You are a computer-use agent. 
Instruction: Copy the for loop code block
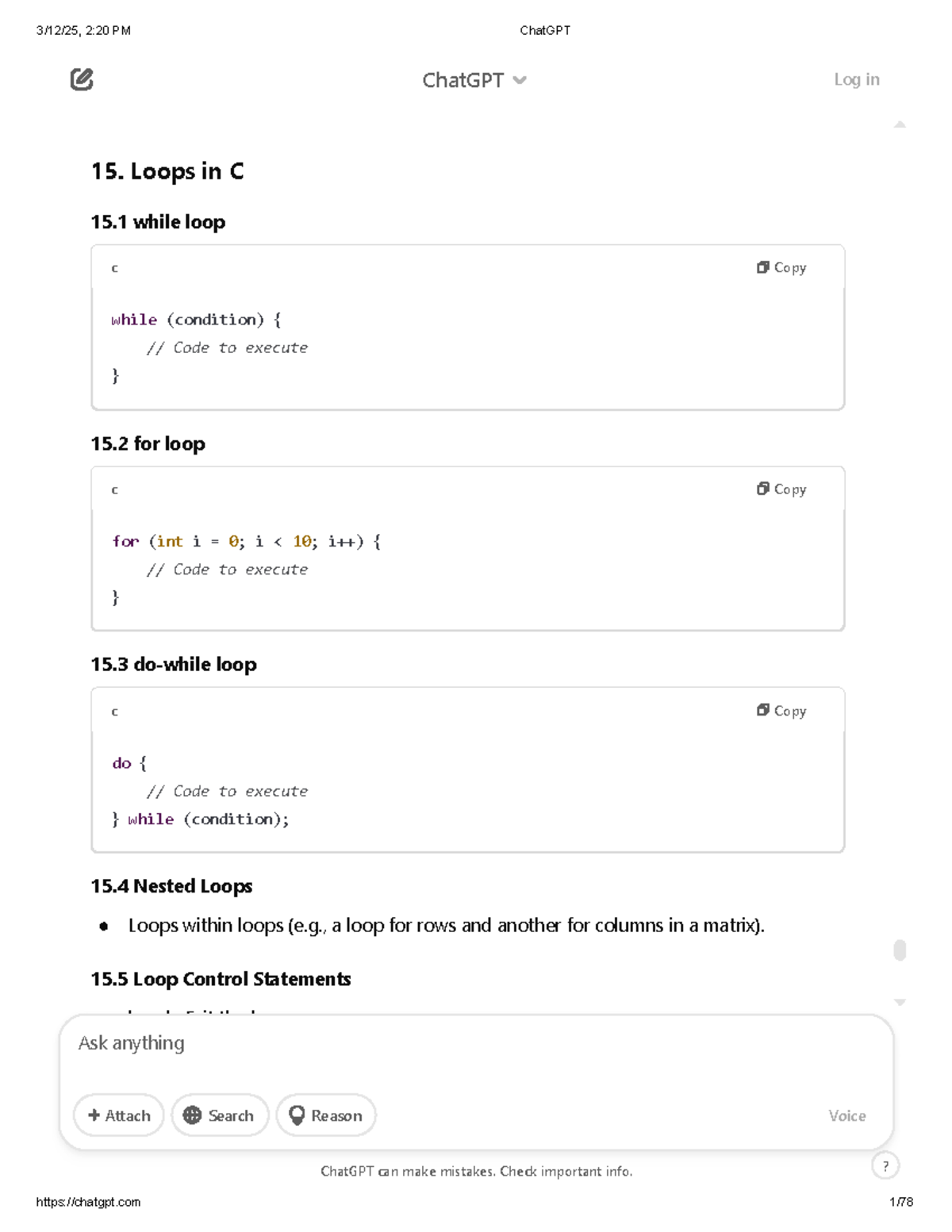tap(781, 489)
